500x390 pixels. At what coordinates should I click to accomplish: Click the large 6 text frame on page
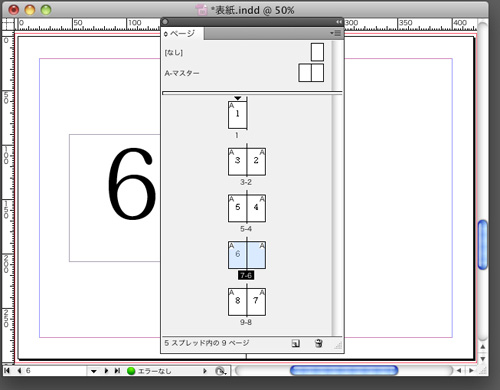(x=115, y=198)
